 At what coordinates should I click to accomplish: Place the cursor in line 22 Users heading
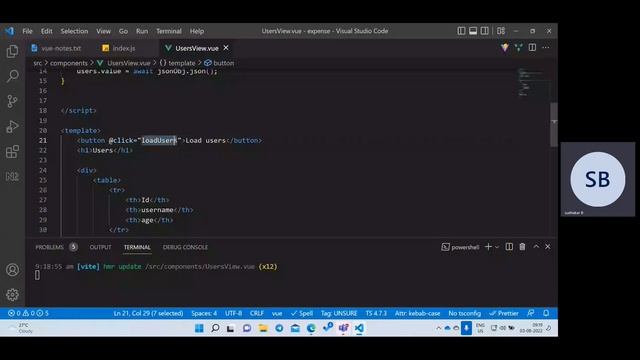point(102,150)
